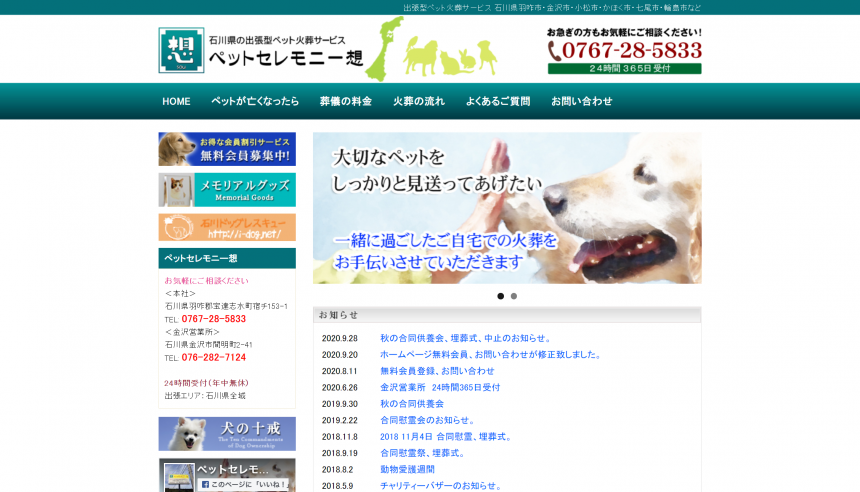Click the 想 site logo icon

click(x=181, y=50)
